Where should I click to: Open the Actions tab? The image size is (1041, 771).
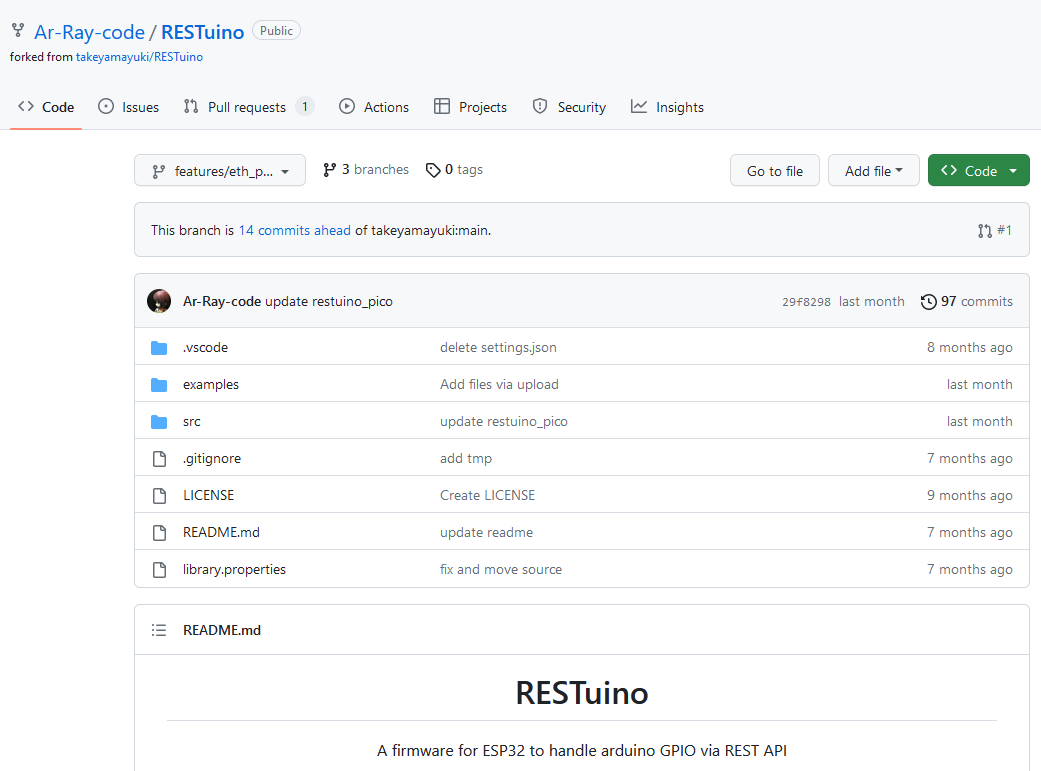[x=374, y=107]
